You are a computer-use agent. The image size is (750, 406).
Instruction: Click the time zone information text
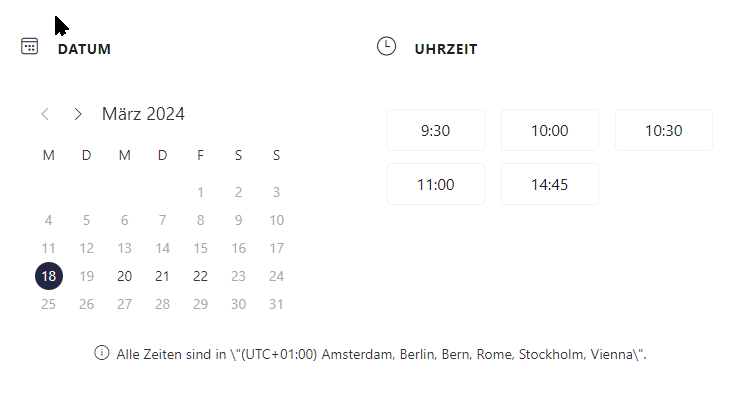(x=382, y=354)
